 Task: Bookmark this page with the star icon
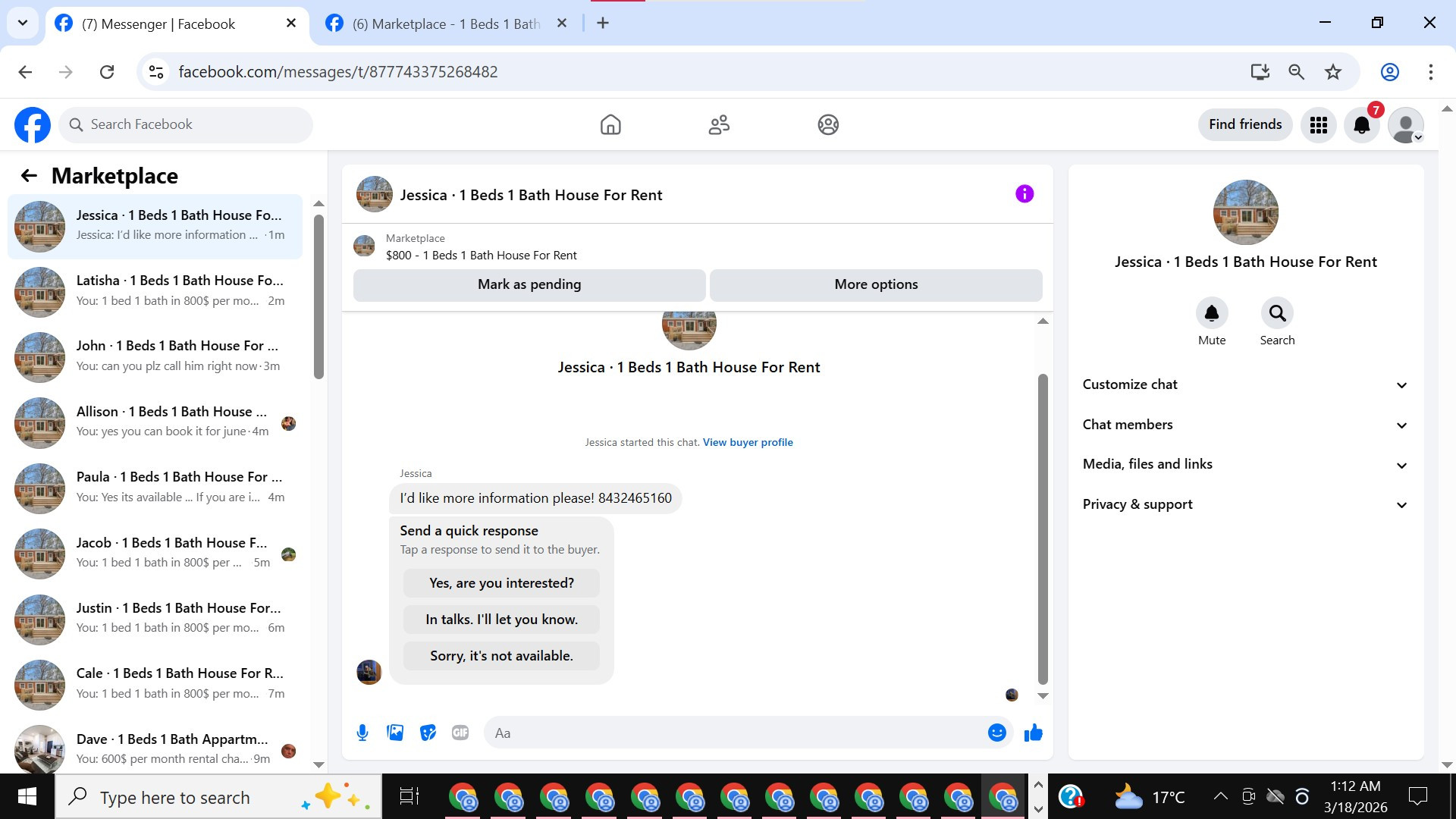[1333, 72]
